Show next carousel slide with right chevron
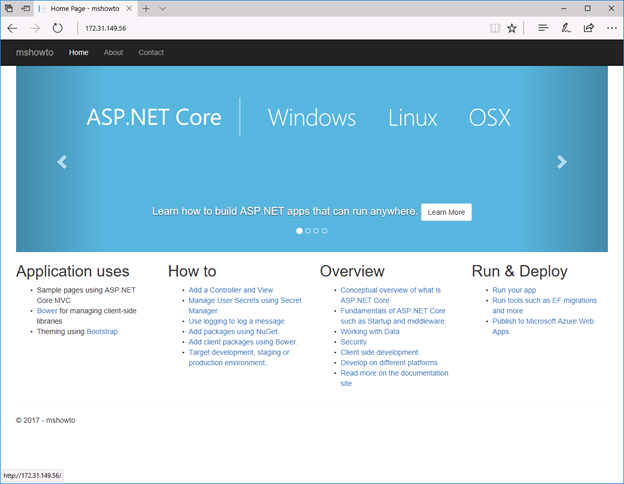This screenshot has height=484, width=624. [x=562, y=162]
